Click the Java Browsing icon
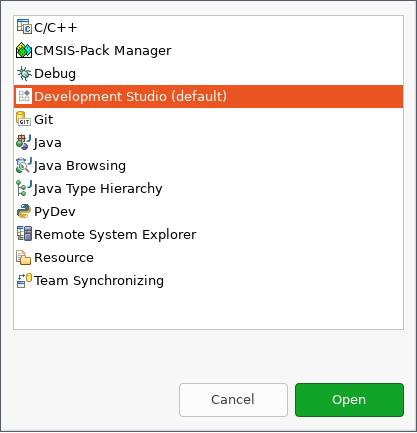The width and height of the screenshot is (417, 433). (24, 165)
